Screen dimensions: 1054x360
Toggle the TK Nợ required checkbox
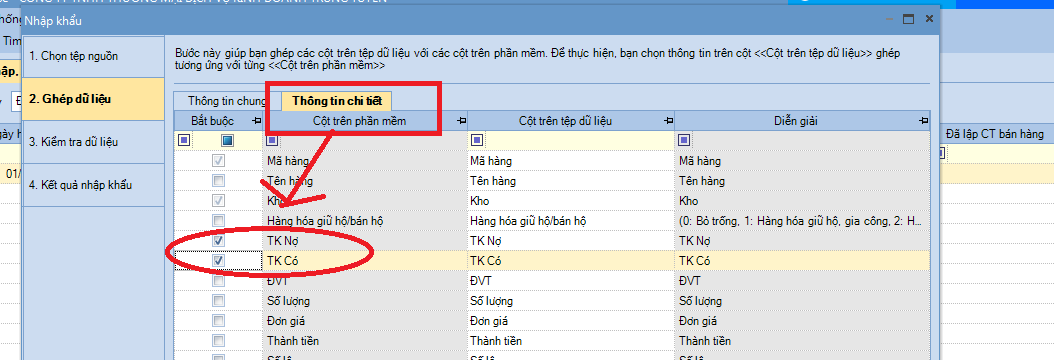[218, 240]
